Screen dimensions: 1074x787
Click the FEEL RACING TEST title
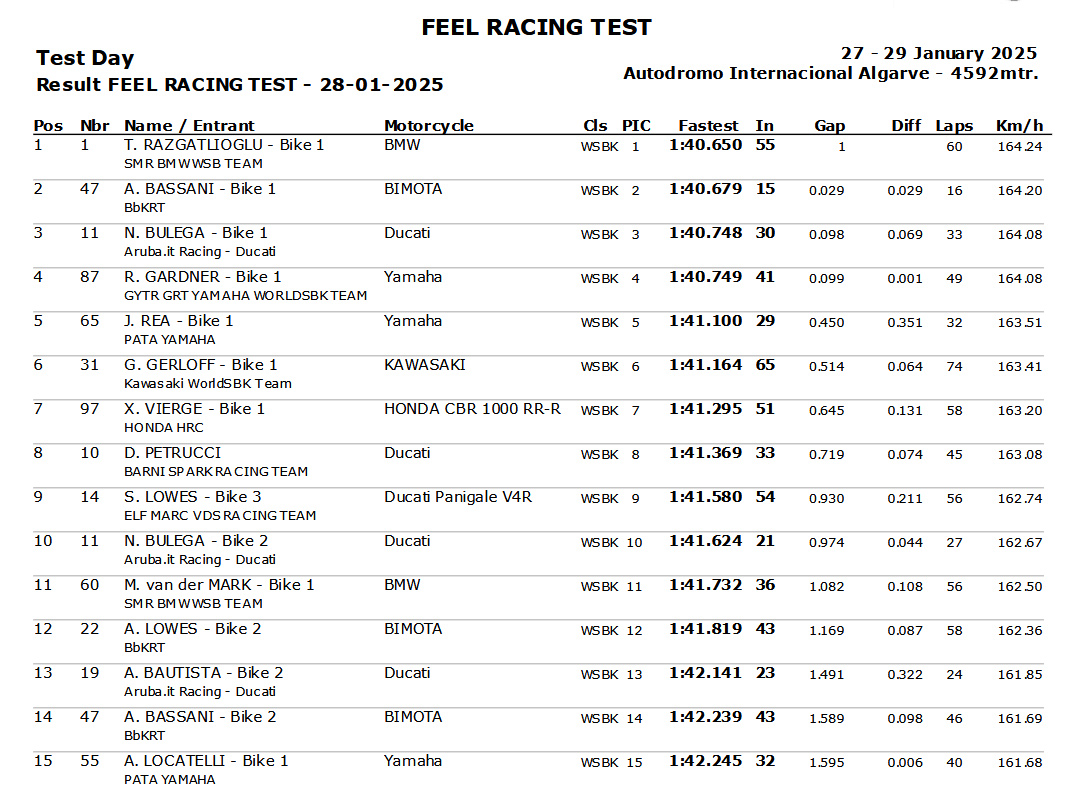[x=536, y=27]
